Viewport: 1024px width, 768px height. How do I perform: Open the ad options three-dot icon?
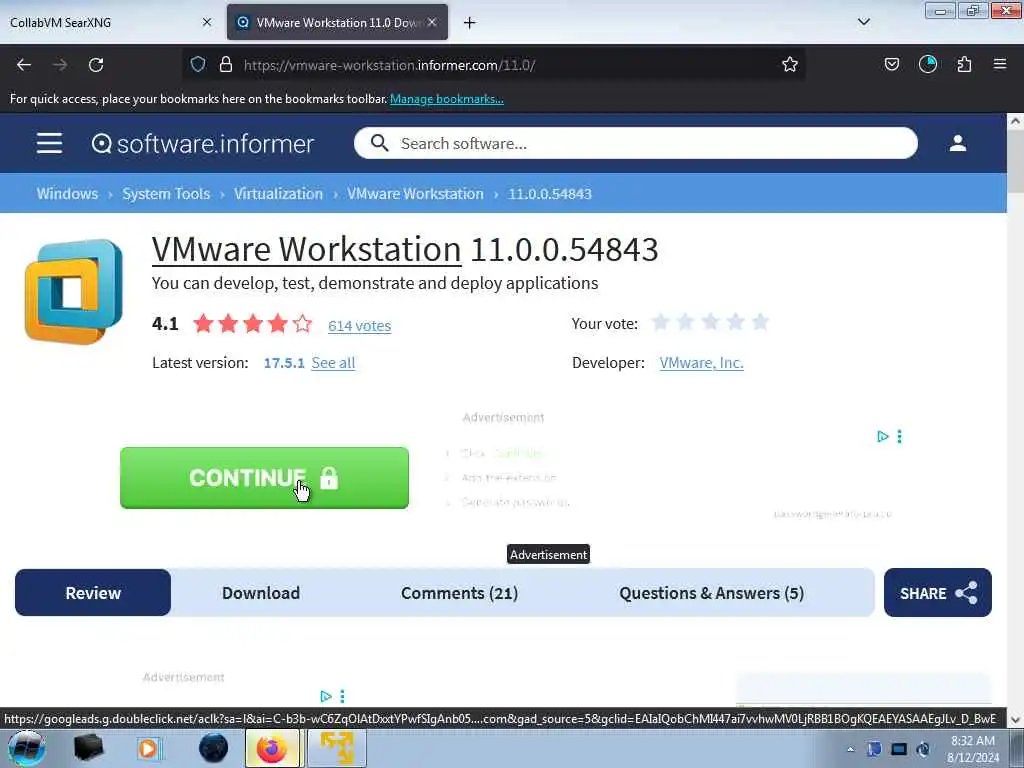pos(899,436)
